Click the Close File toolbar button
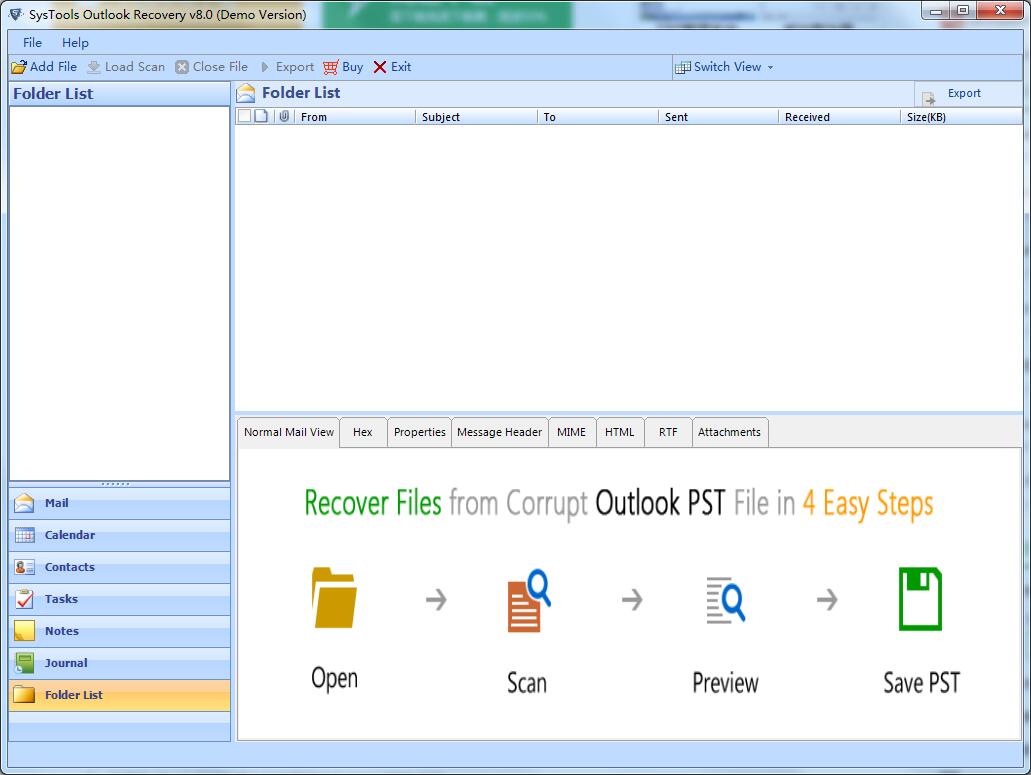 pyautogui.click(x=212, y=67)
